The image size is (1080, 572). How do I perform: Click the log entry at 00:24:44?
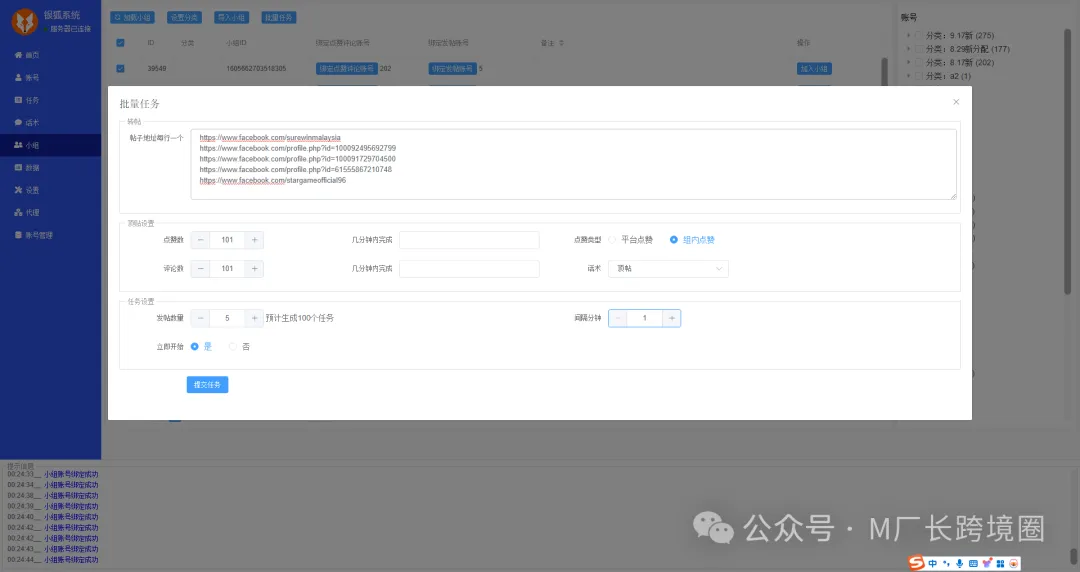[53, 560]
